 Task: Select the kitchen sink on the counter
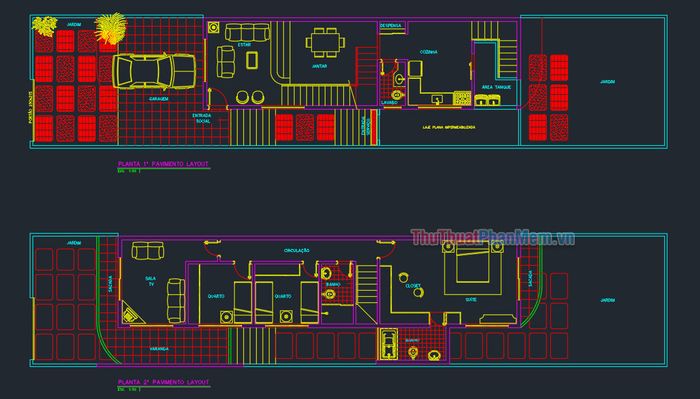coord(438,98)
